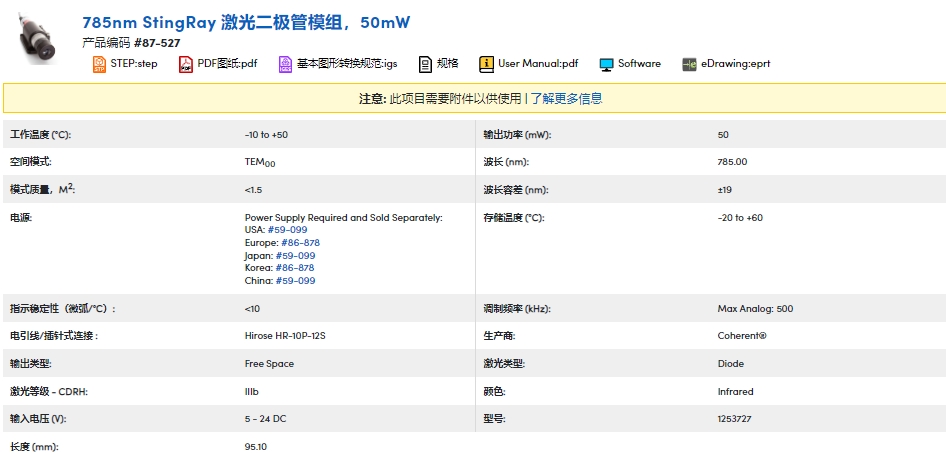Open the USA power supply #59-099 link

coord(287,230)
